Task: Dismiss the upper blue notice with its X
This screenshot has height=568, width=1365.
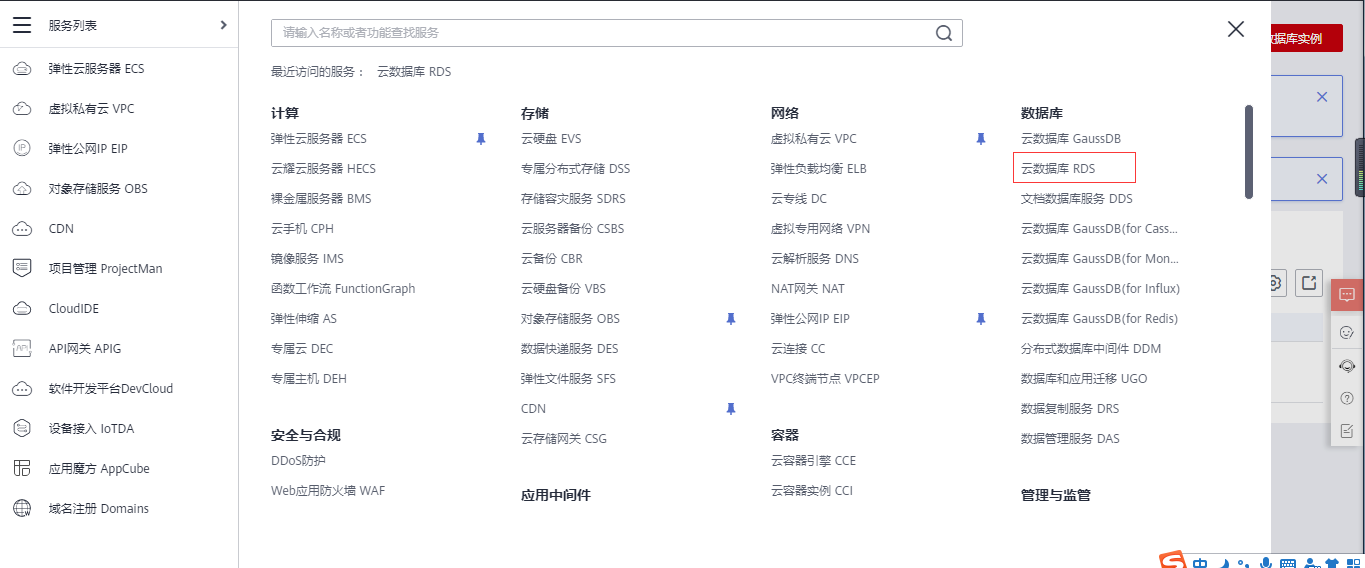Action: [1322, 97]
